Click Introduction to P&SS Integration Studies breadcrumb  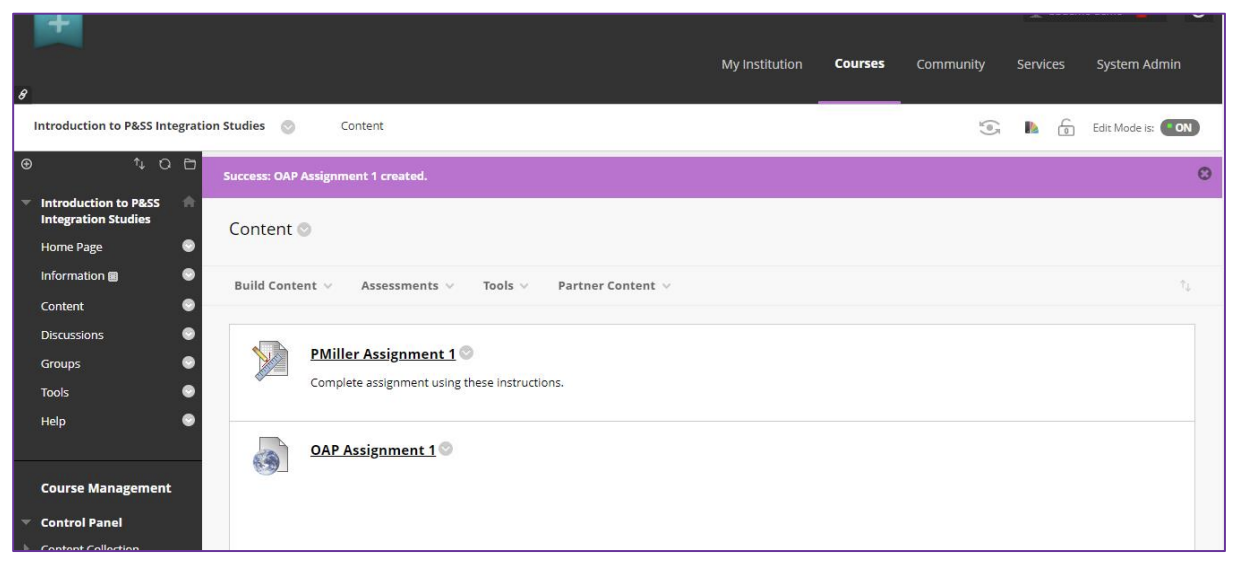150,127
